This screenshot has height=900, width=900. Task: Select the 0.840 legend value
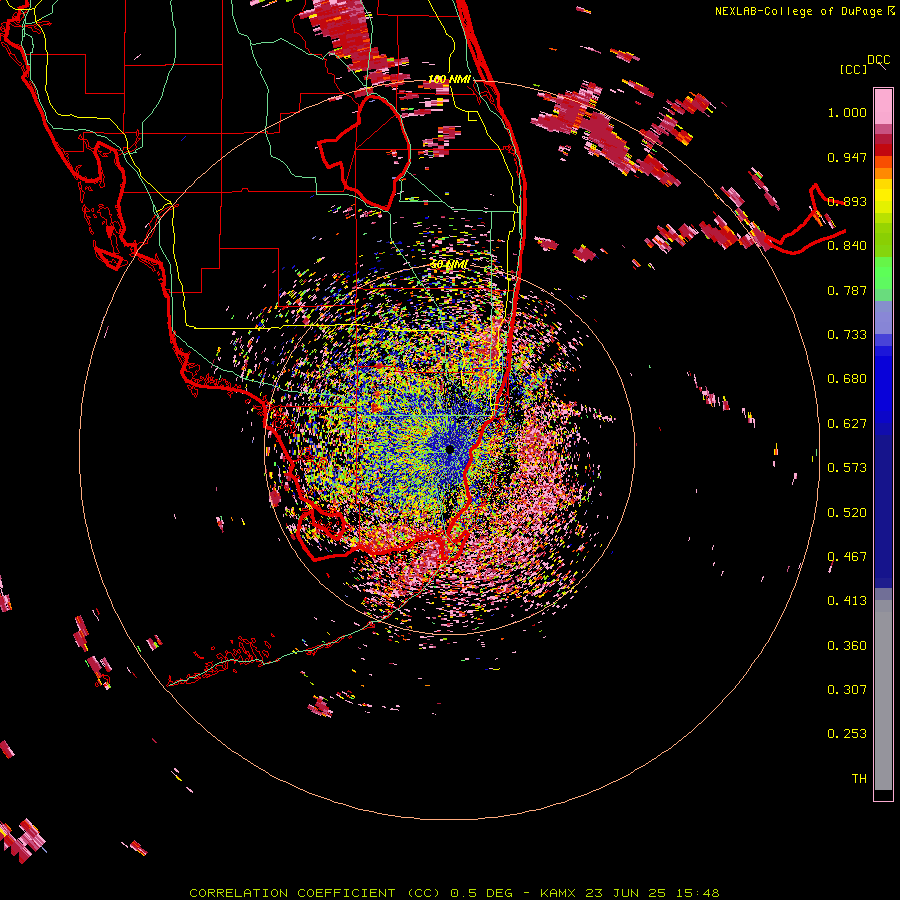[x=847, y=246]
